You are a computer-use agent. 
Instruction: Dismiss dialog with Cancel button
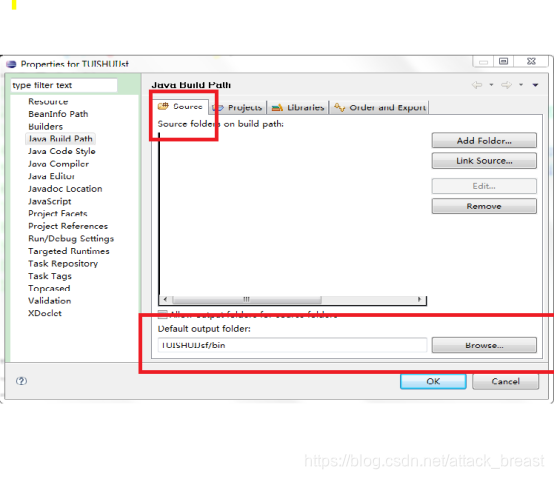click(506, 382)
